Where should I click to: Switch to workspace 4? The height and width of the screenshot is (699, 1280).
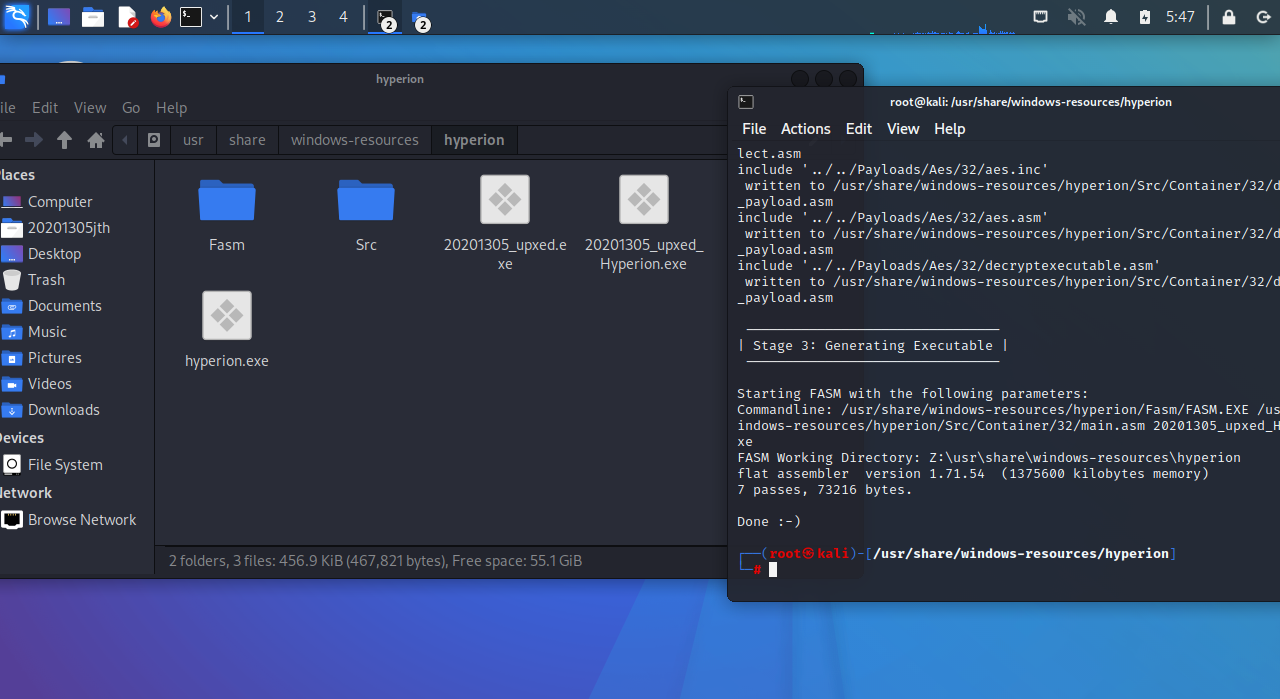click(x=344, y=17)
